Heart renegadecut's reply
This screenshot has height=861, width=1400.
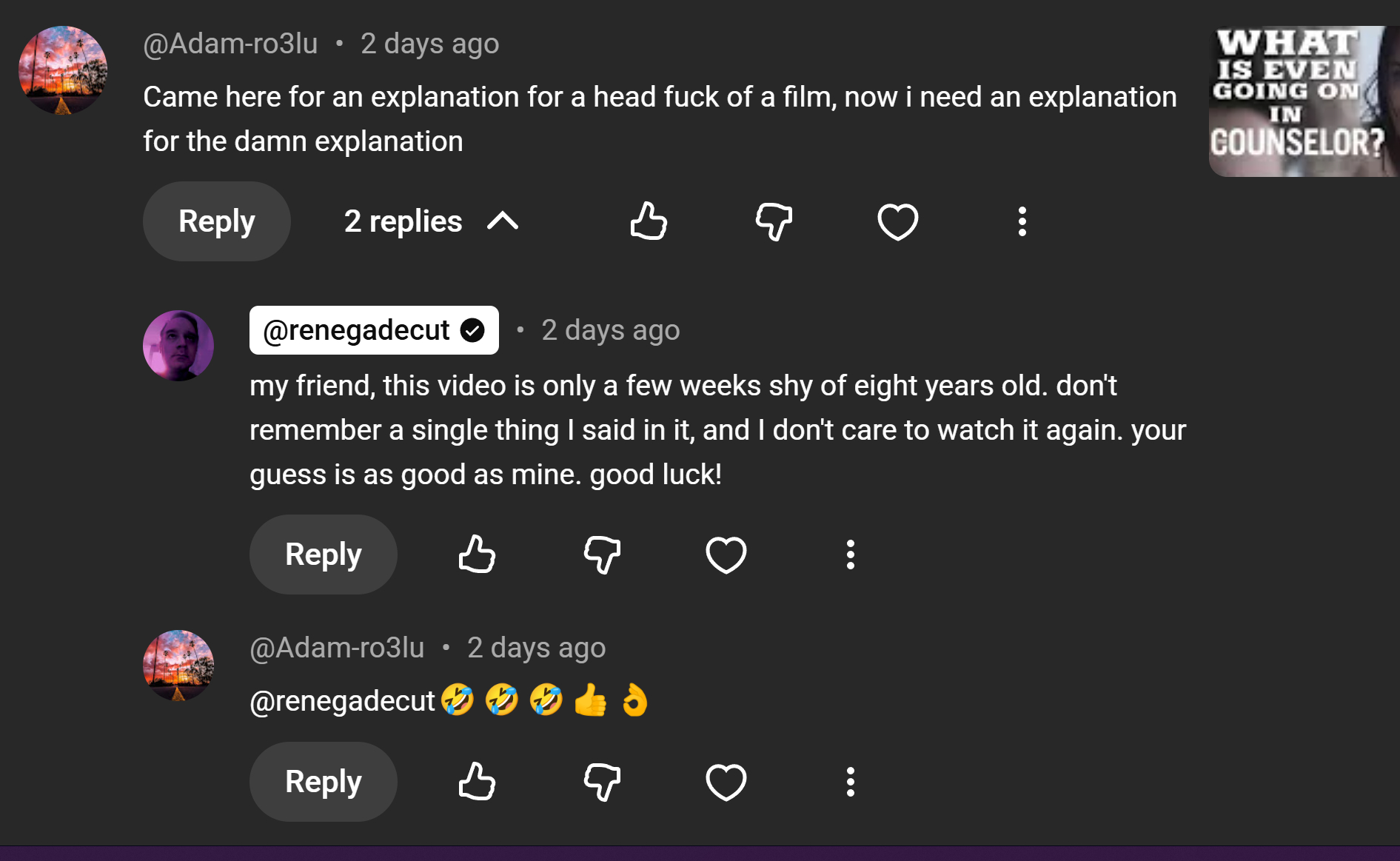[726, 555]
